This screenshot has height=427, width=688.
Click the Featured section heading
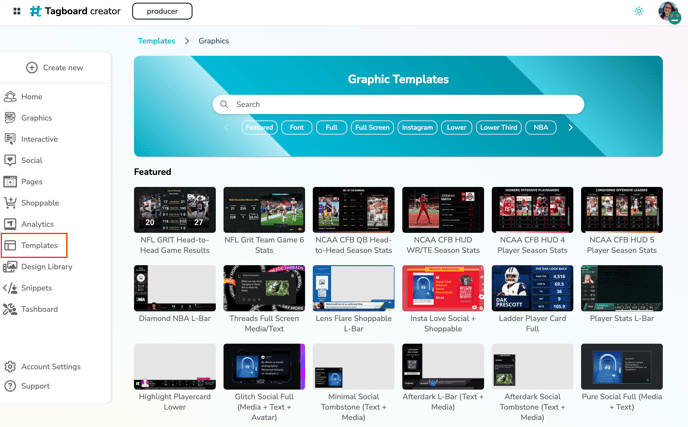point(153,172)
